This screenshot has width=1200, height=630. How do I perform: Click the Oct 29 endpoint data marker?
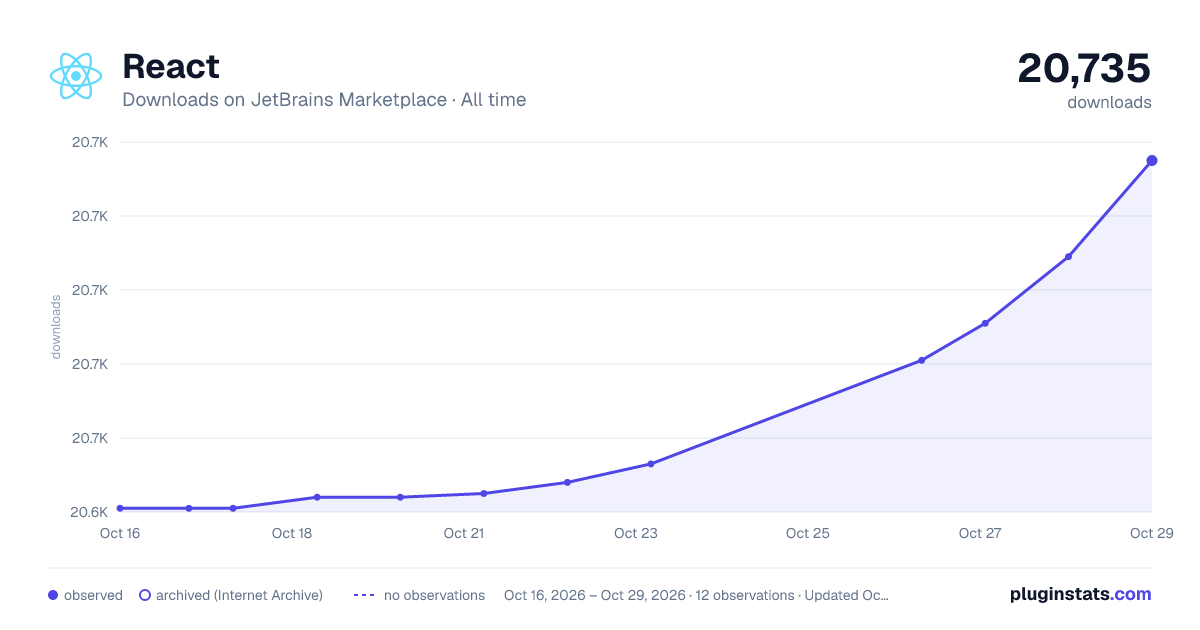click(x=1152, y=160)
